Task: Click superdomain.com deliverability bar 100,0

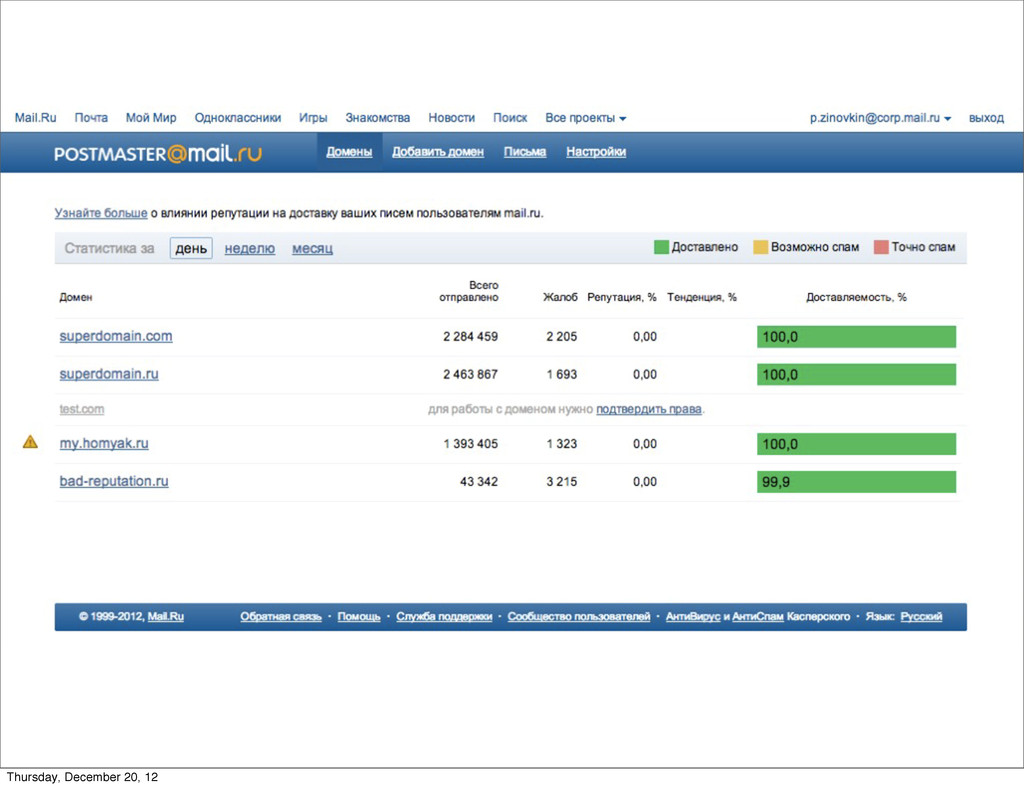Action: click(x=856, y=337)
